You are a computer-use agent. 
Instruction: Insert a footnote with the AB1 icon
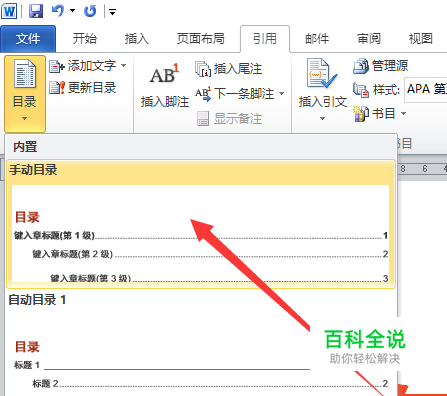[x=164, y=74]
